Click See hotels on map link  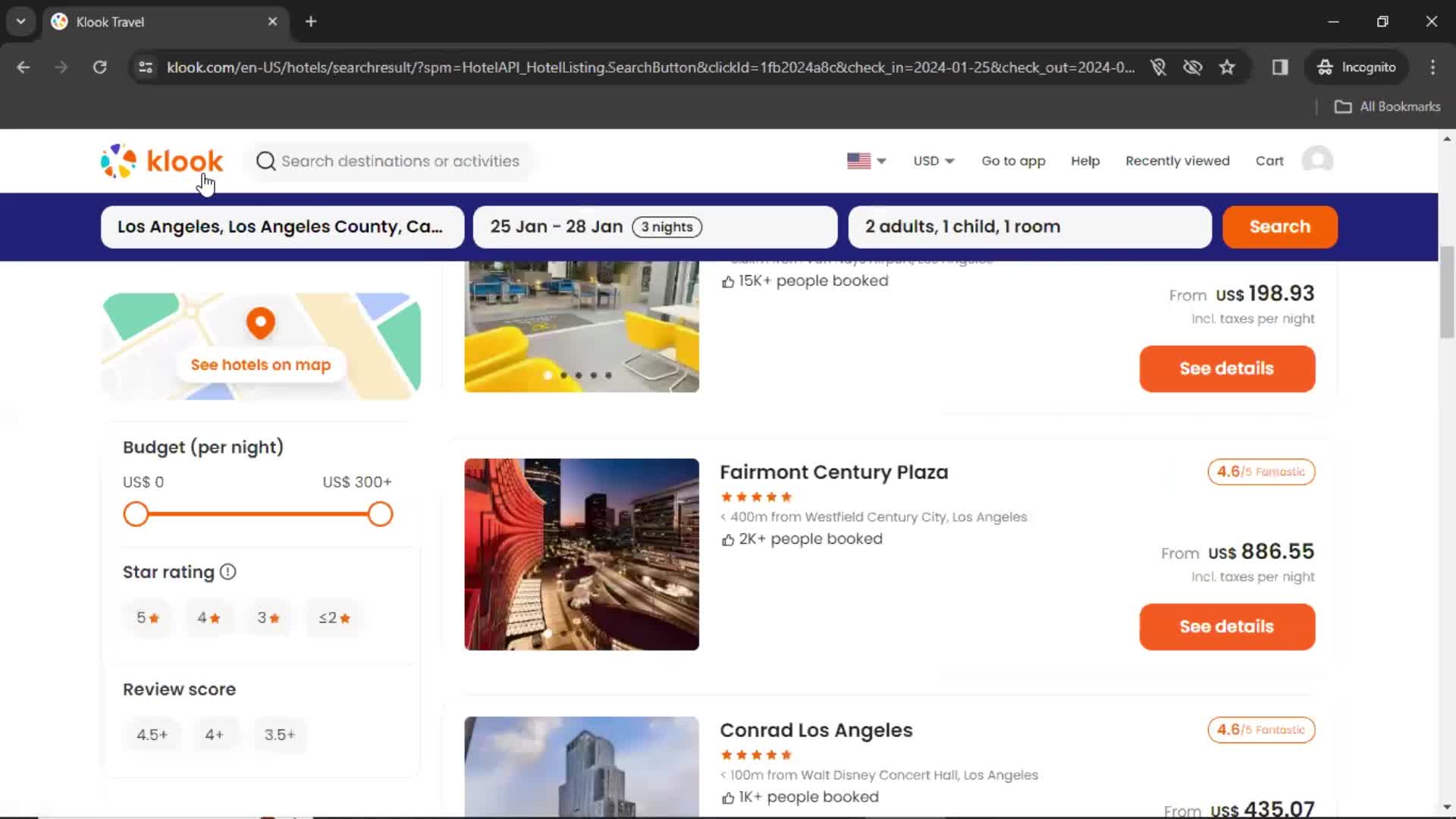click(260, 364)
